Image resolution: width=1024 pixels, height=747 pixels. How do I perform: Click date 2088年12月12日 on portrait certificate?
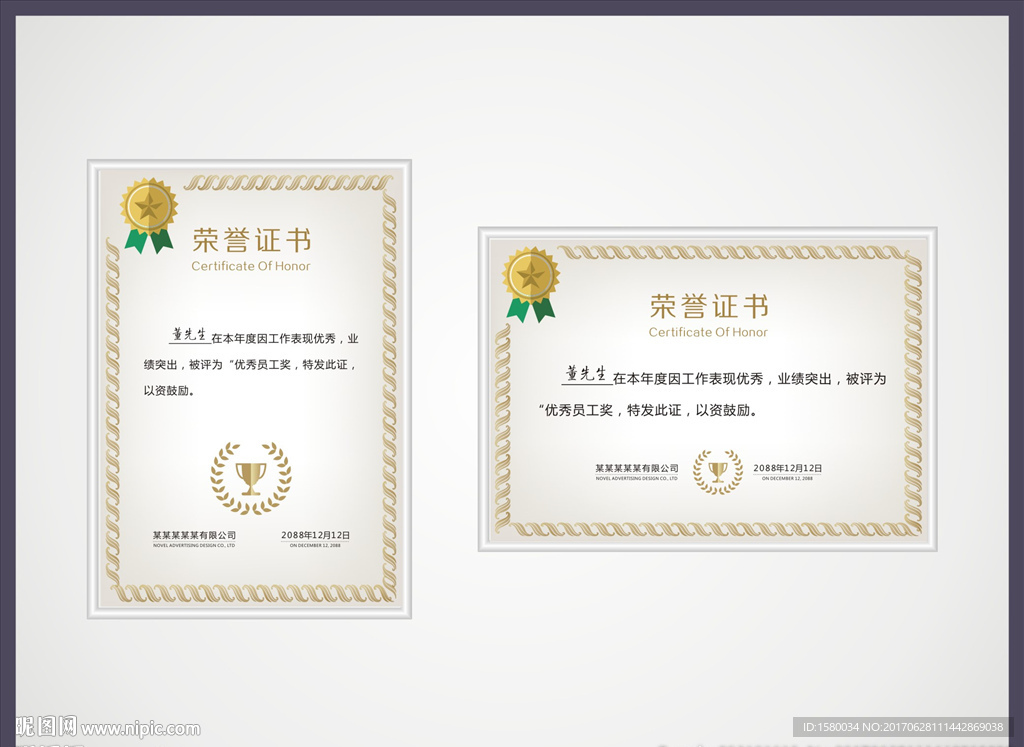[x=315, y=535]
